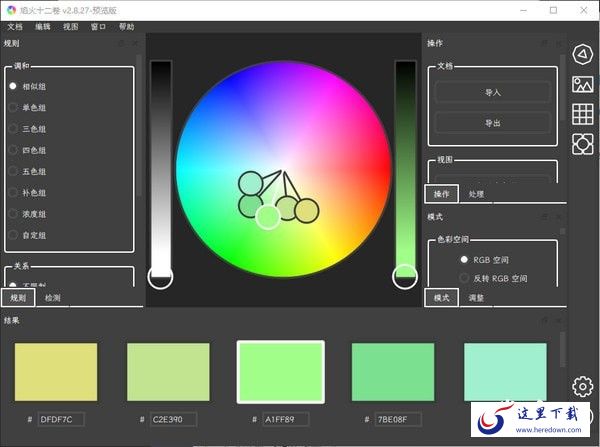Select the 补色组 harmony option
This screenshot has width=600, height=447.
[34, 193]
